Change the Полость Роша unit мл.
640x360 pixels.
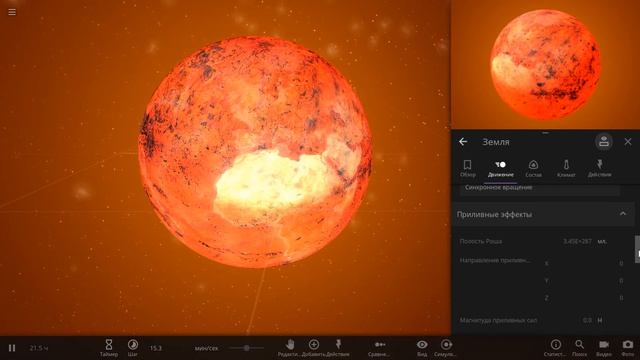[x=602, y=241]
